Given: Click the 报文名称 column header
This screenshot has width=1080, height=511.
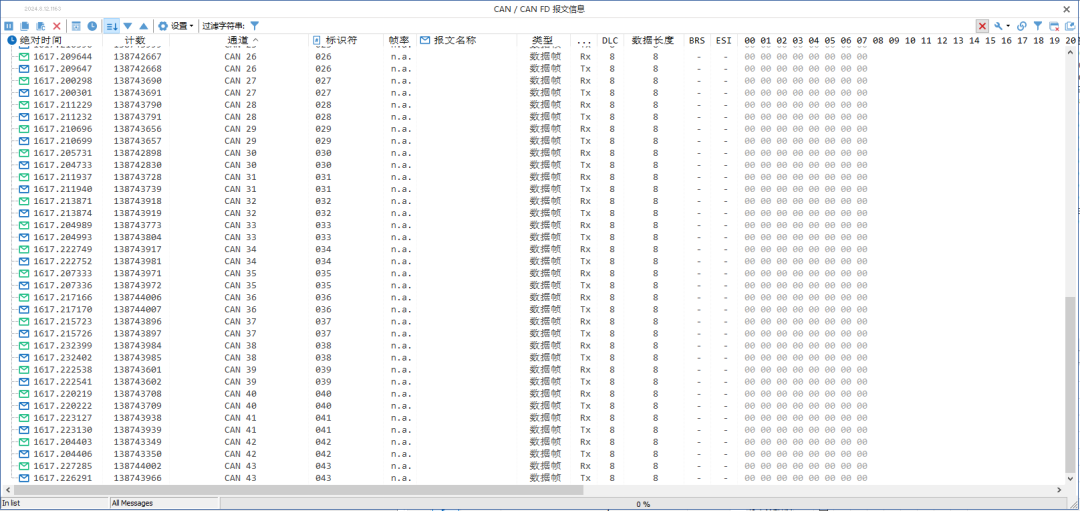Looking at the screenshot, I should pyautogui.click(x=455, y=41).
